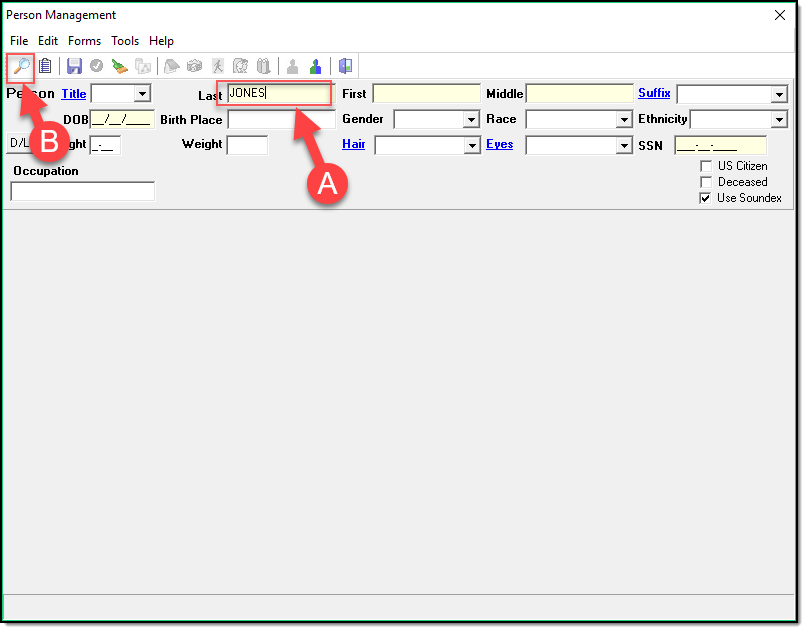Click the First name input field

point(426,94)
